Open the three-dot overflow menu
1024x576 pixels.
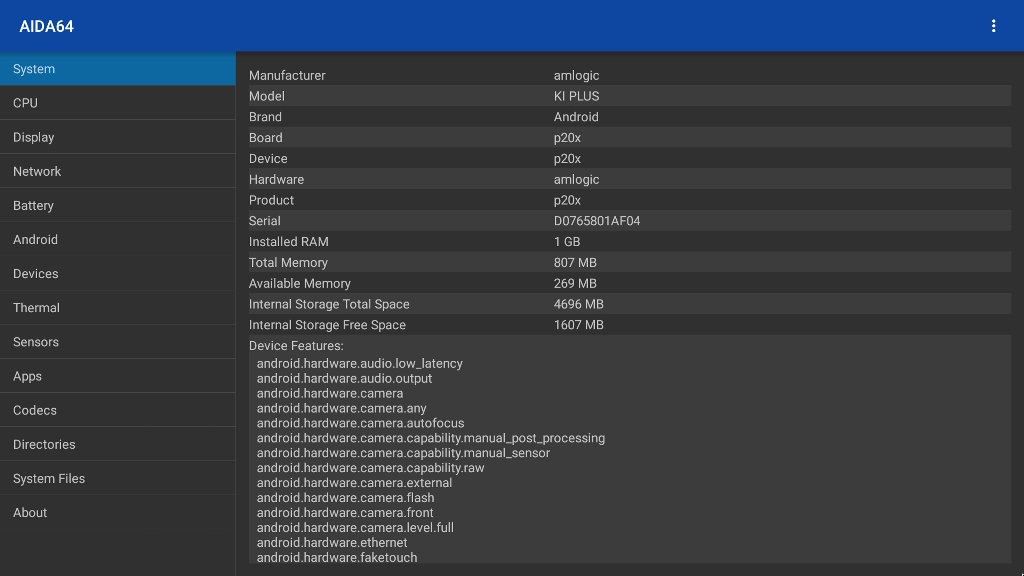[993, 26]
